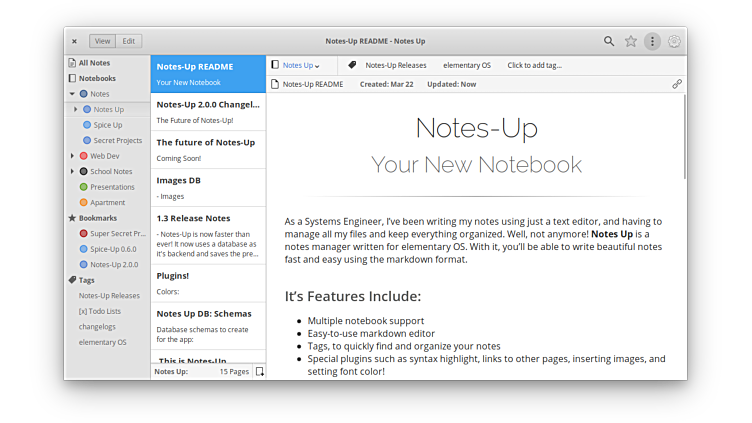The image size is (752, 423).
Task: Switch to Edit mode
Action: (x=129, y=41)
